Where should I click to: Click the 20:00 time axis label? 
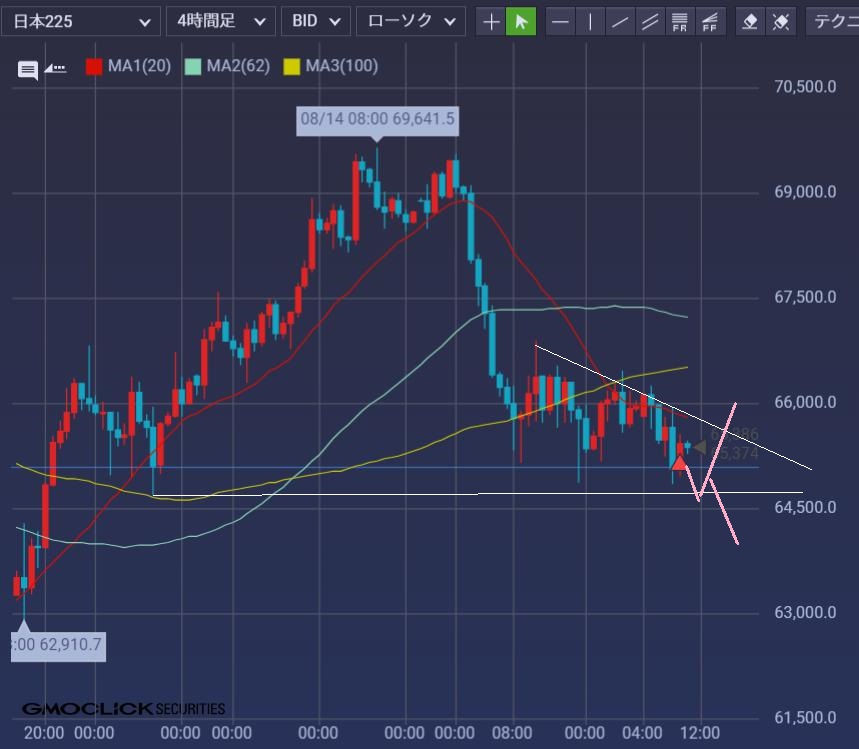coord(44,733)
